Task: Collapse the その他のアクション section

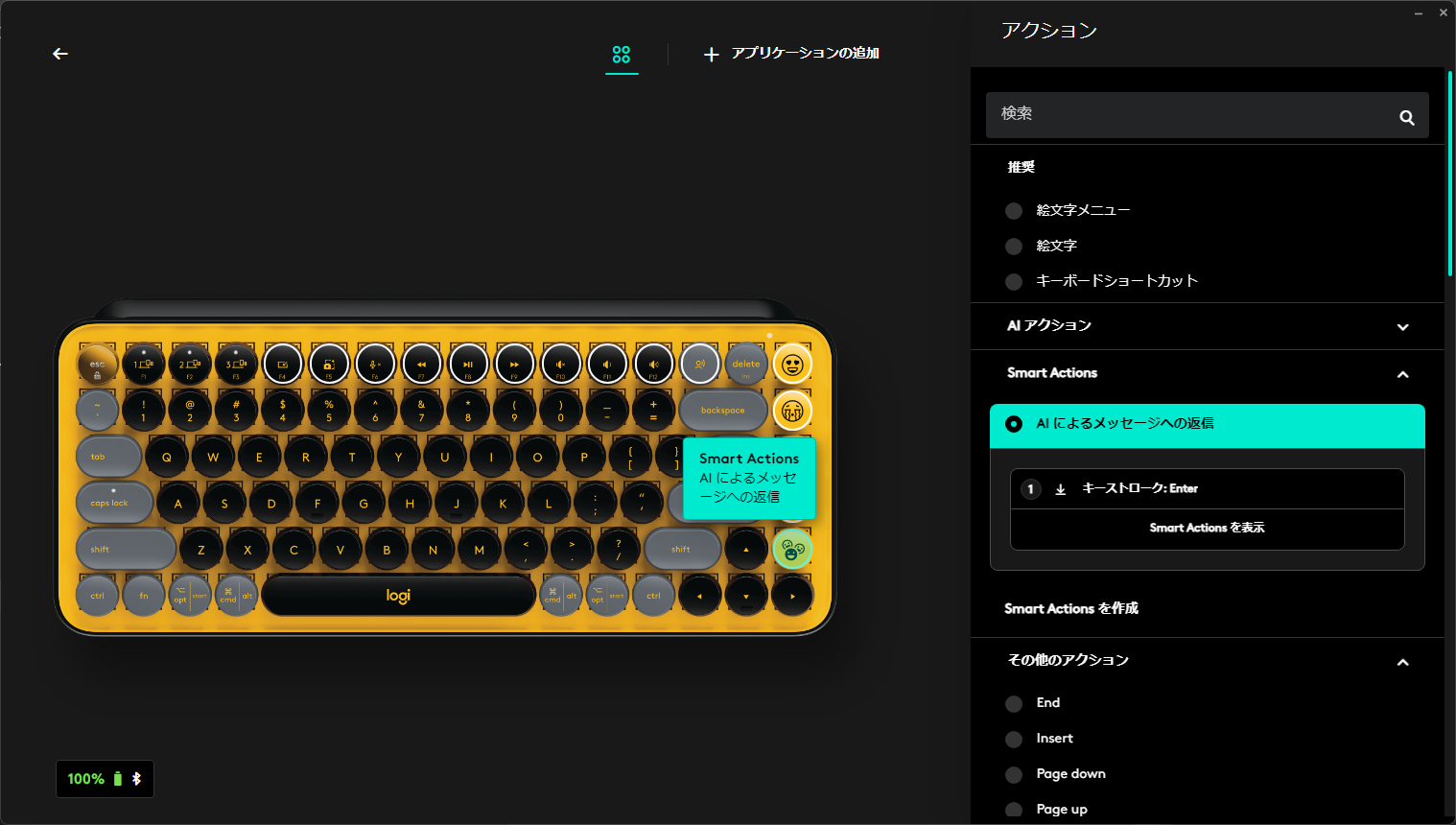Action: tap(1403, 662)
